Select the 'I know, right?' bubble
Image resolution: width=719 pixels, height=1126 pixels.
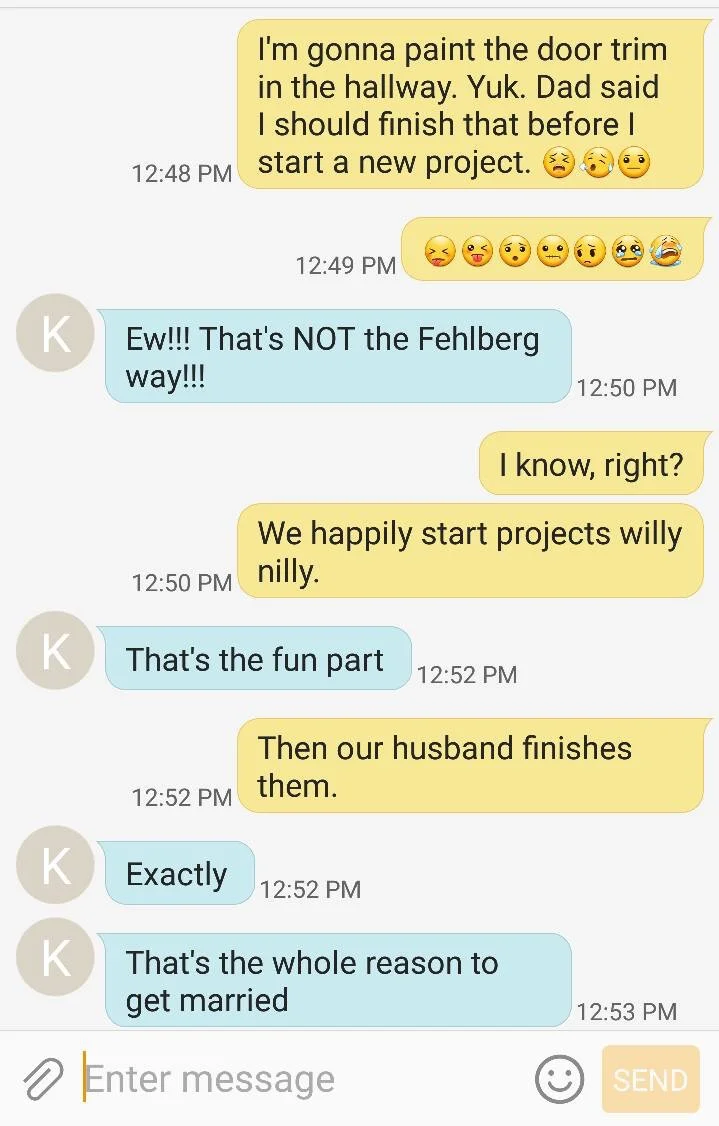591,464
